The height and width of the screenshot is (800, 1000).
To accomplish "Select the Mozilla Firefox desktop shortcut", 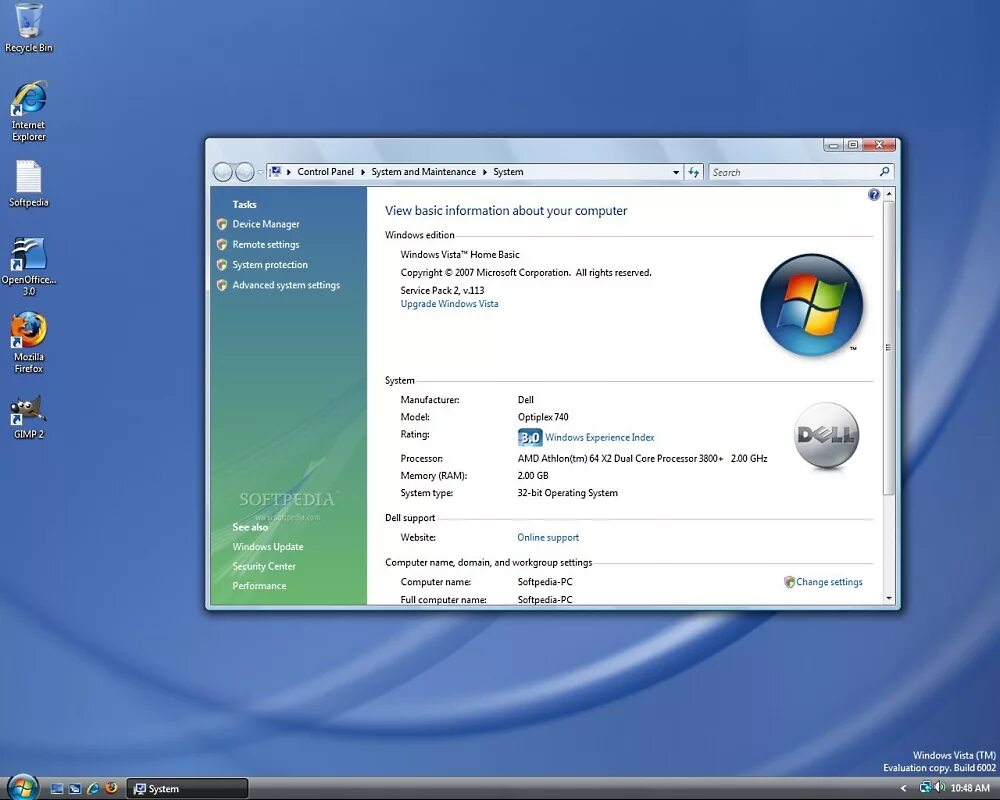I will coord(29,343).
